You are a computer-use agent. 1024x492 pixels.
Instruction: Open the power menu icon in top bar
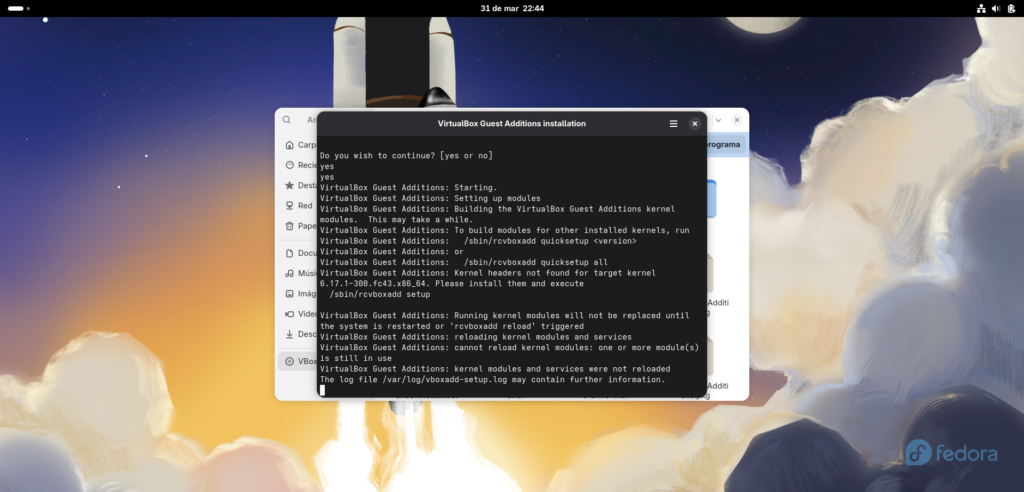click(x=1011, y=8)
